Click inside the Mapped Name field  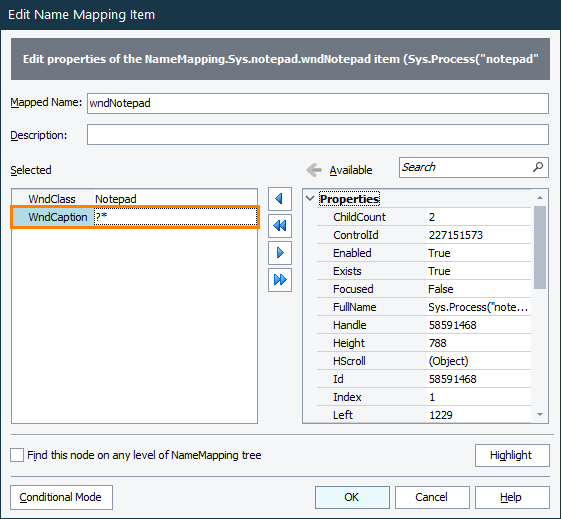click(318, 104)
